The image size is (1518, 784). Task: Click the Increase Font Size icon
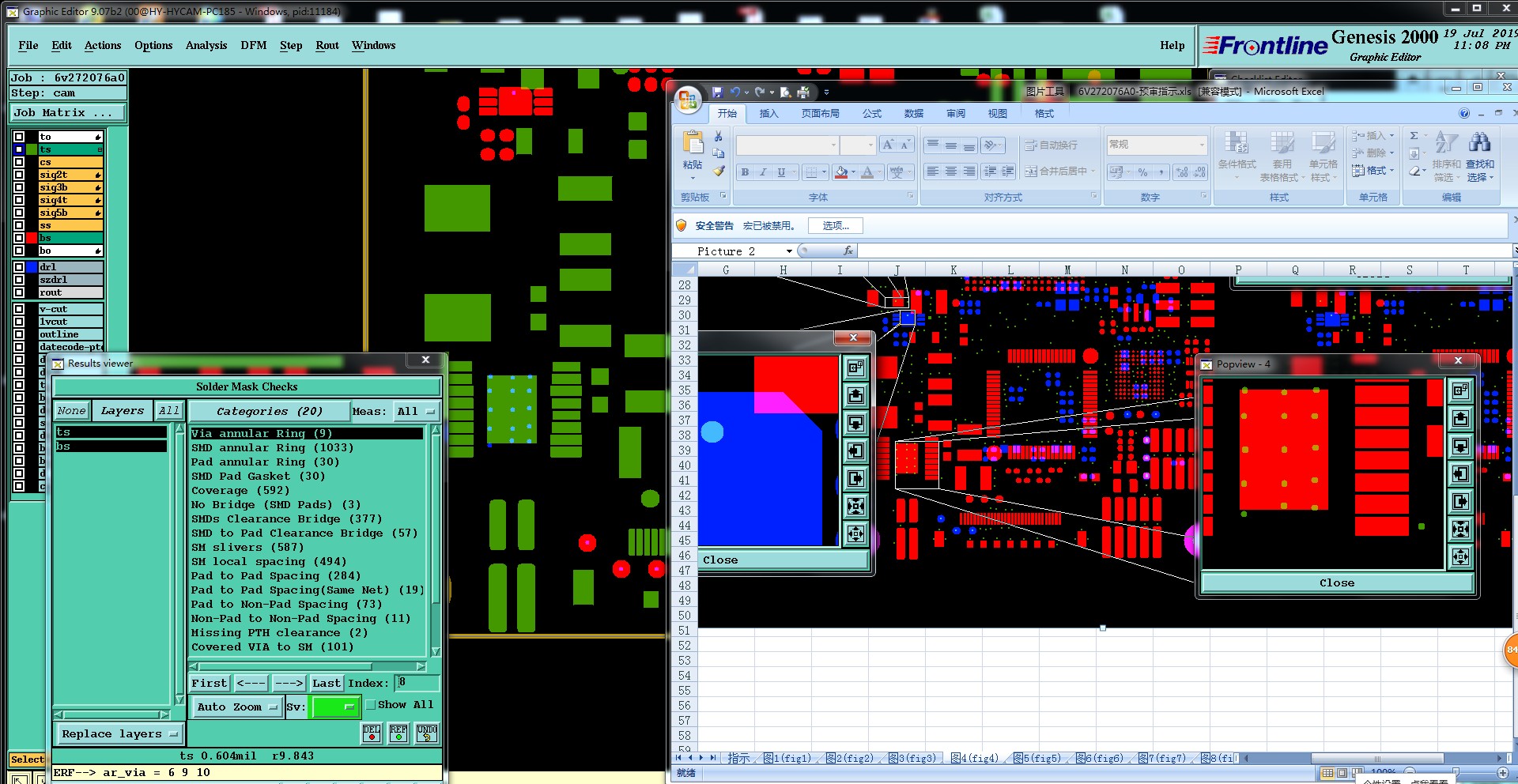[x=888, y=145]
